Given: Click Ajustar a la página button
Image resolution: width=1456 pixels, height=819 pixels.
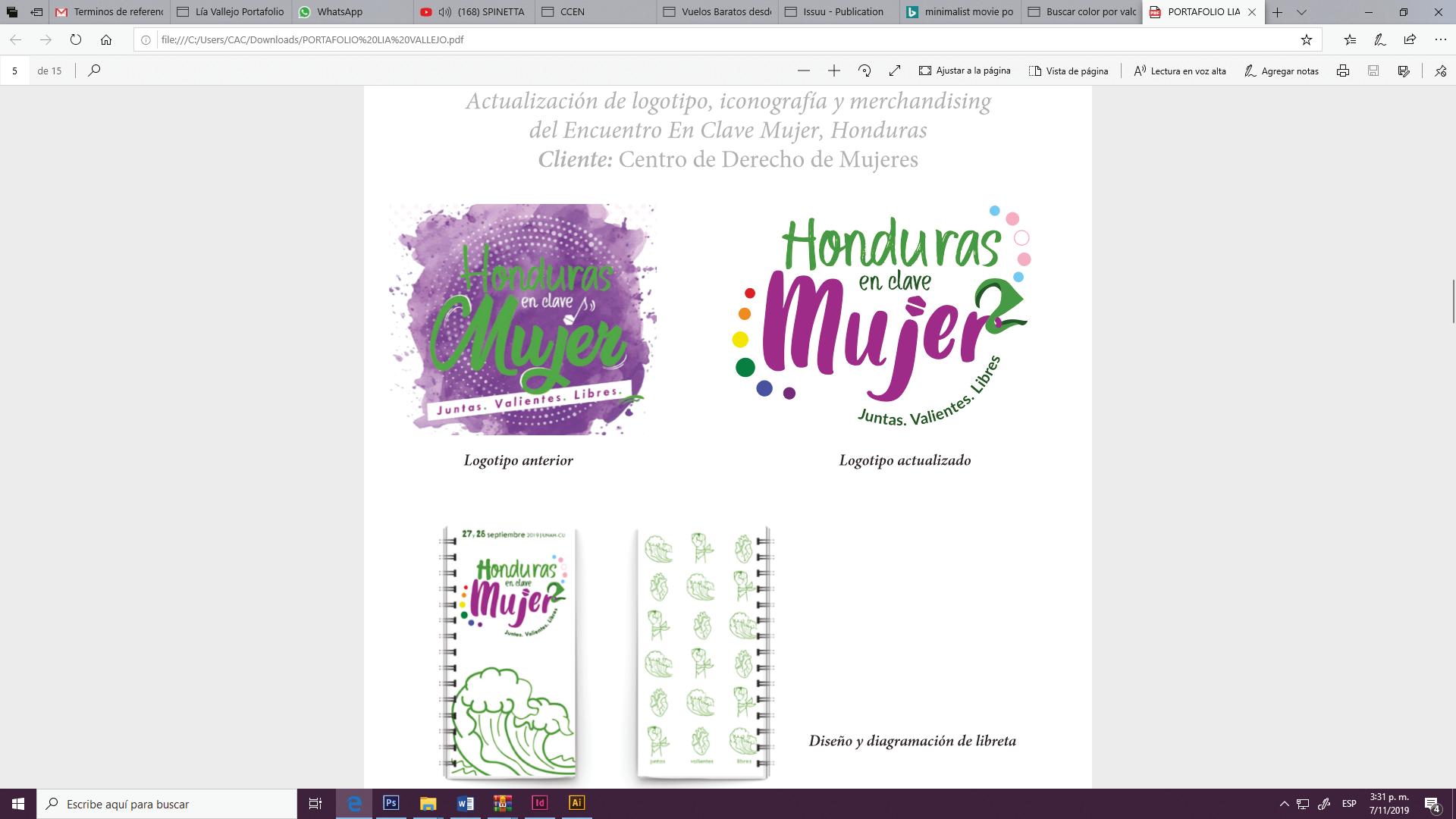Looking at the screenshot, I should (965, 71).
